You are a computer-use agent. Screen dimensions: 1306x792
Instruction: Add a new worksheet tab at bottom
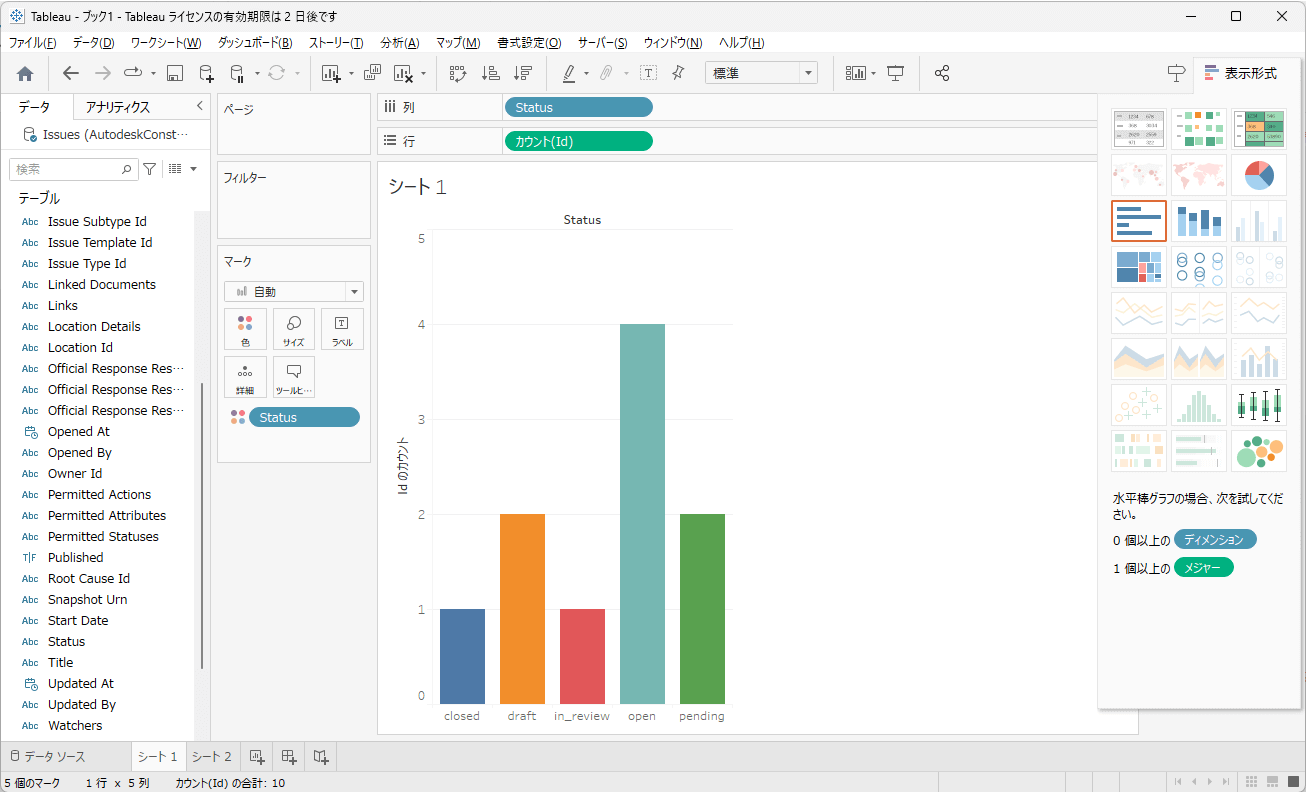tap(256, 757)
